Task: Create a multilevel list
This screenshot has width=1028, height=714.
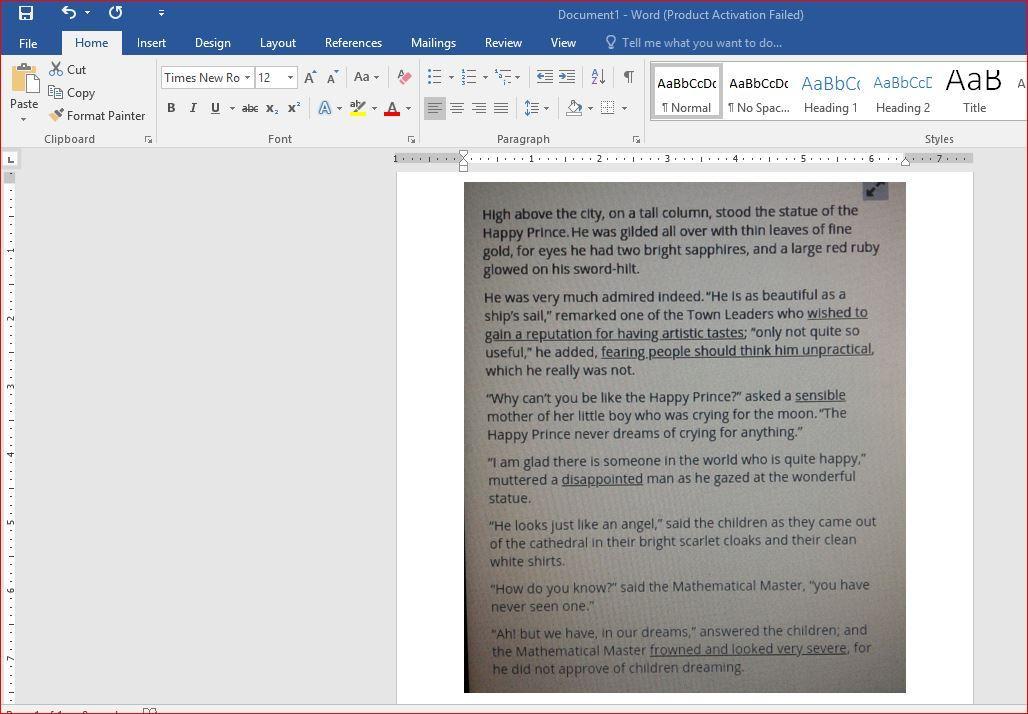Action: [x=503, y=77]
